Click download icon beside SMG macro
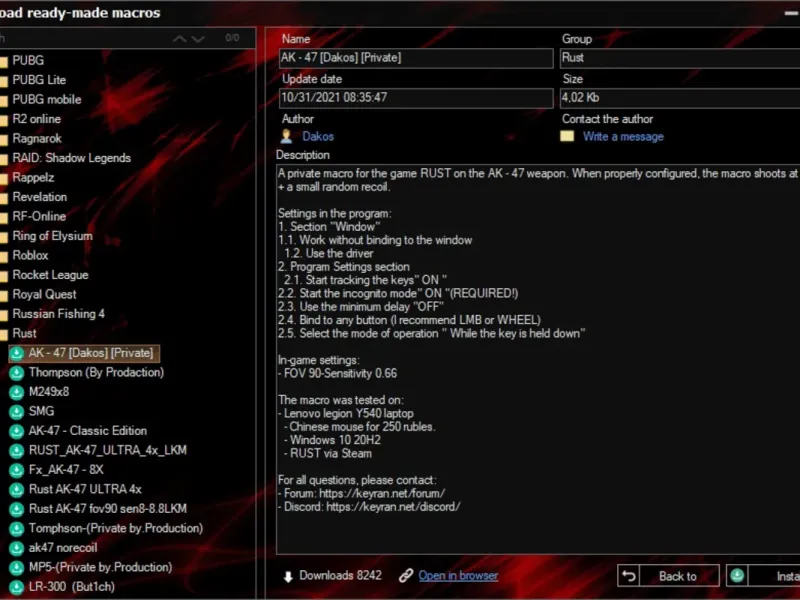This screenshot has width=800, height=600. 16,412
